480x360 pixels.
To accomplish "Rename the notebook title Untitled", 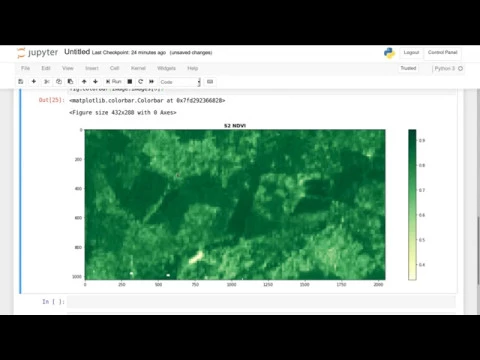I will (x=77, y=52).
